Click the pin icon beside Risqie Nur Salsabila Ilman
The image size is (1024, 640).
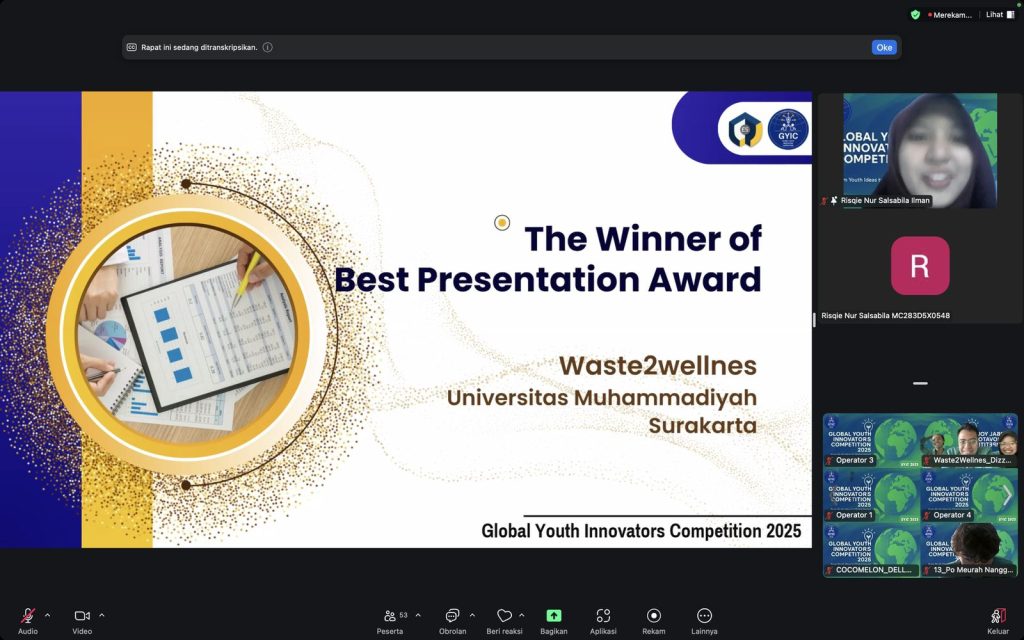pos(834,200)
